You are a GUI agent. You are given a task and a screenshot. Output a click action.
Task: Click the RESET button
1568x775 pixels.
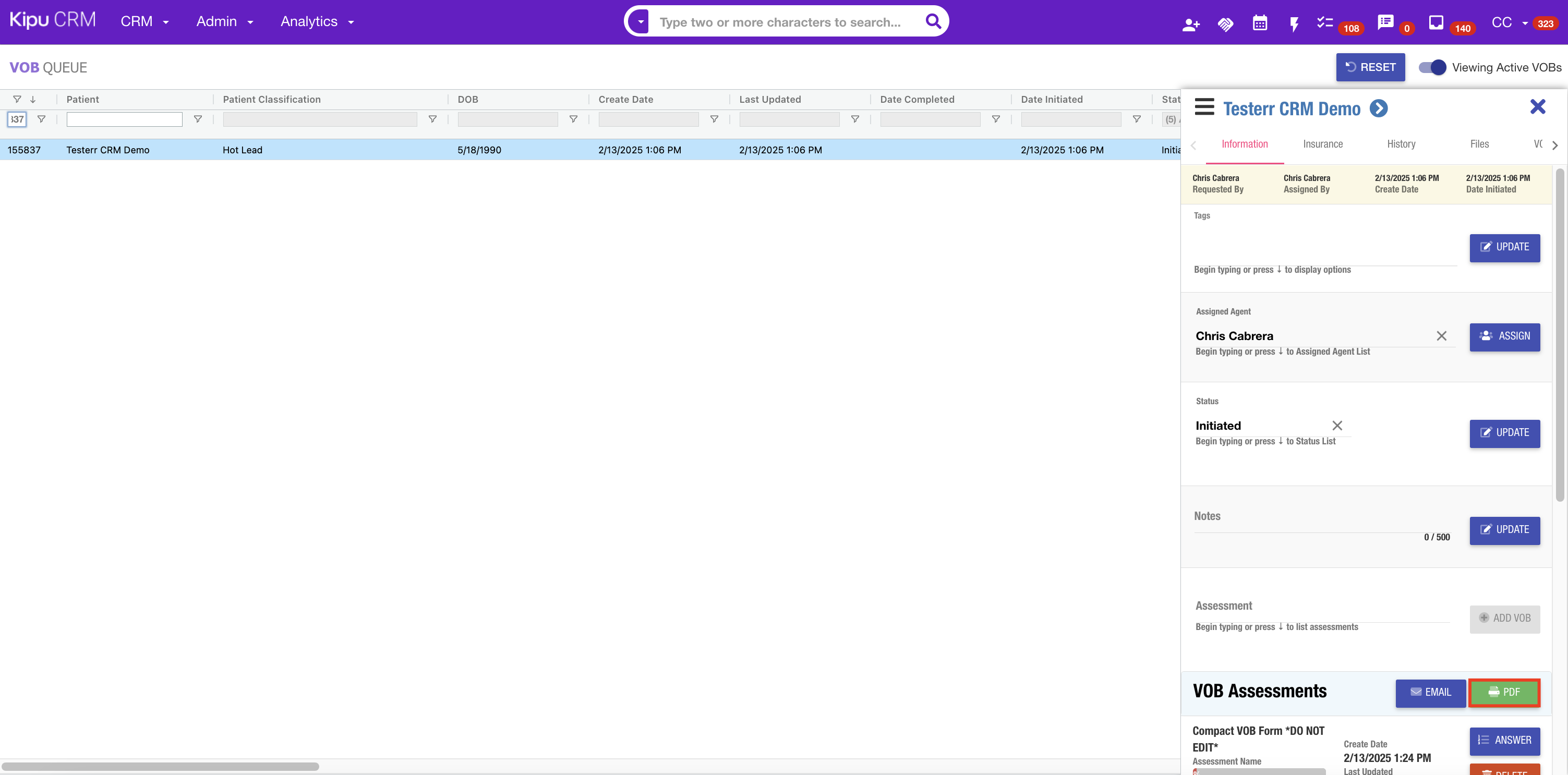[1370, 68]
